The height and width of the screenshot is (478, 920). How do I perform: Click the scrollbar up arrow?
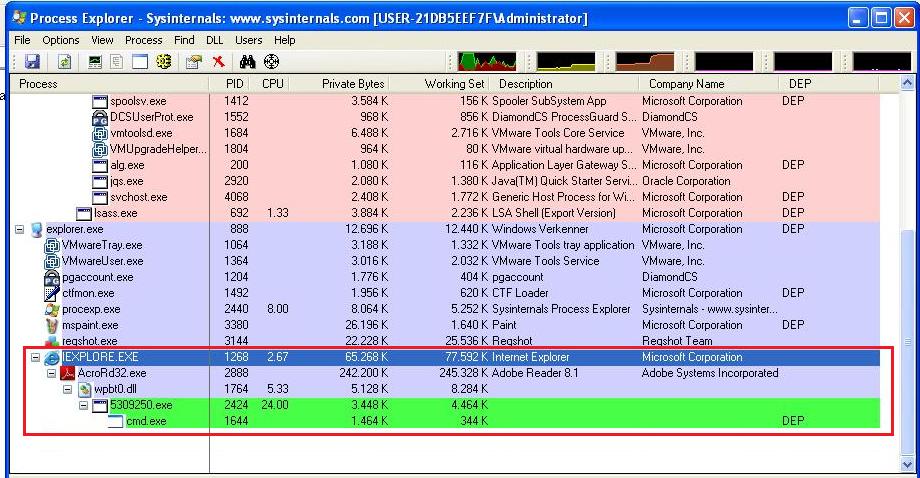(x=907, y=83)
